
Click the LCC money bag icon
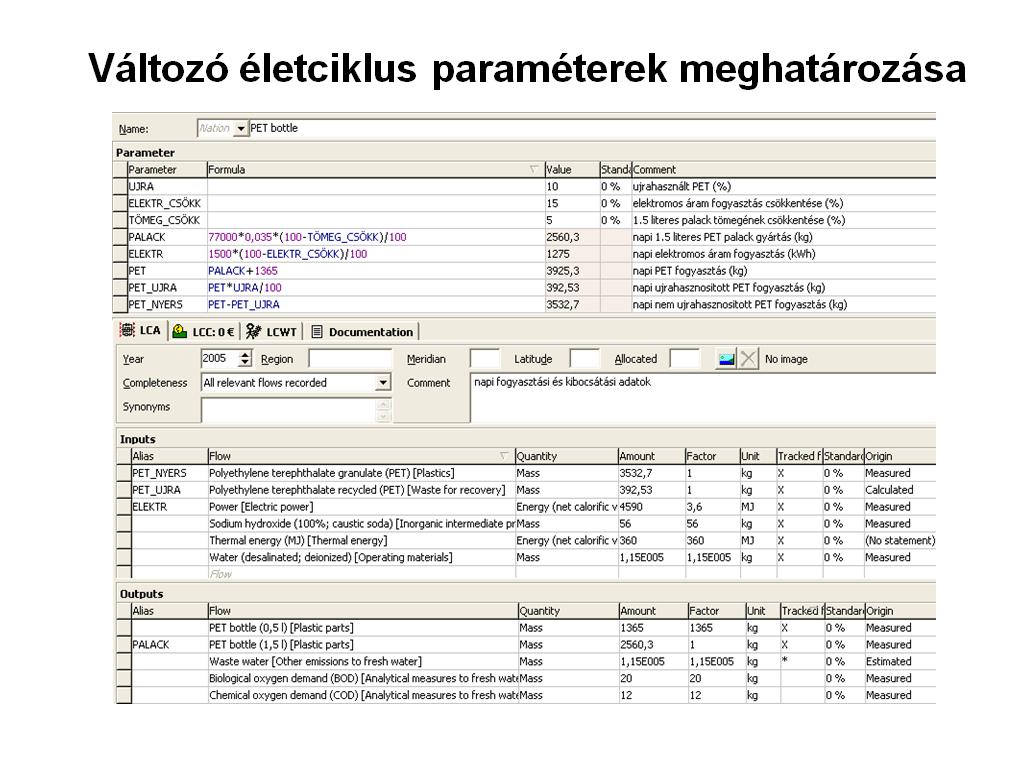tap(180, 332)
